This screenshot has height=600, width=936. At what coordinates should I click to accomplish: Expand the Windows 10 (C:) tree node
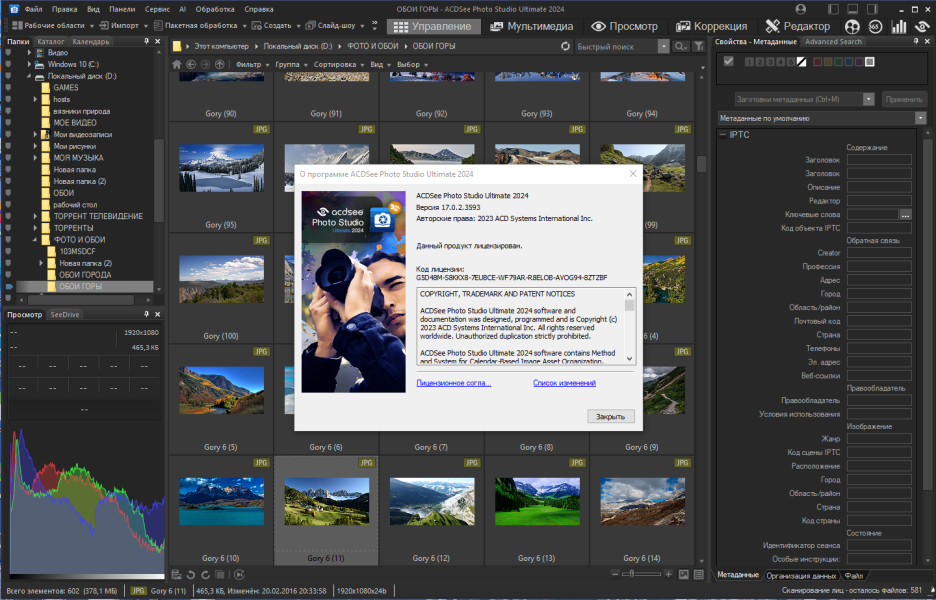coord(29,64)
